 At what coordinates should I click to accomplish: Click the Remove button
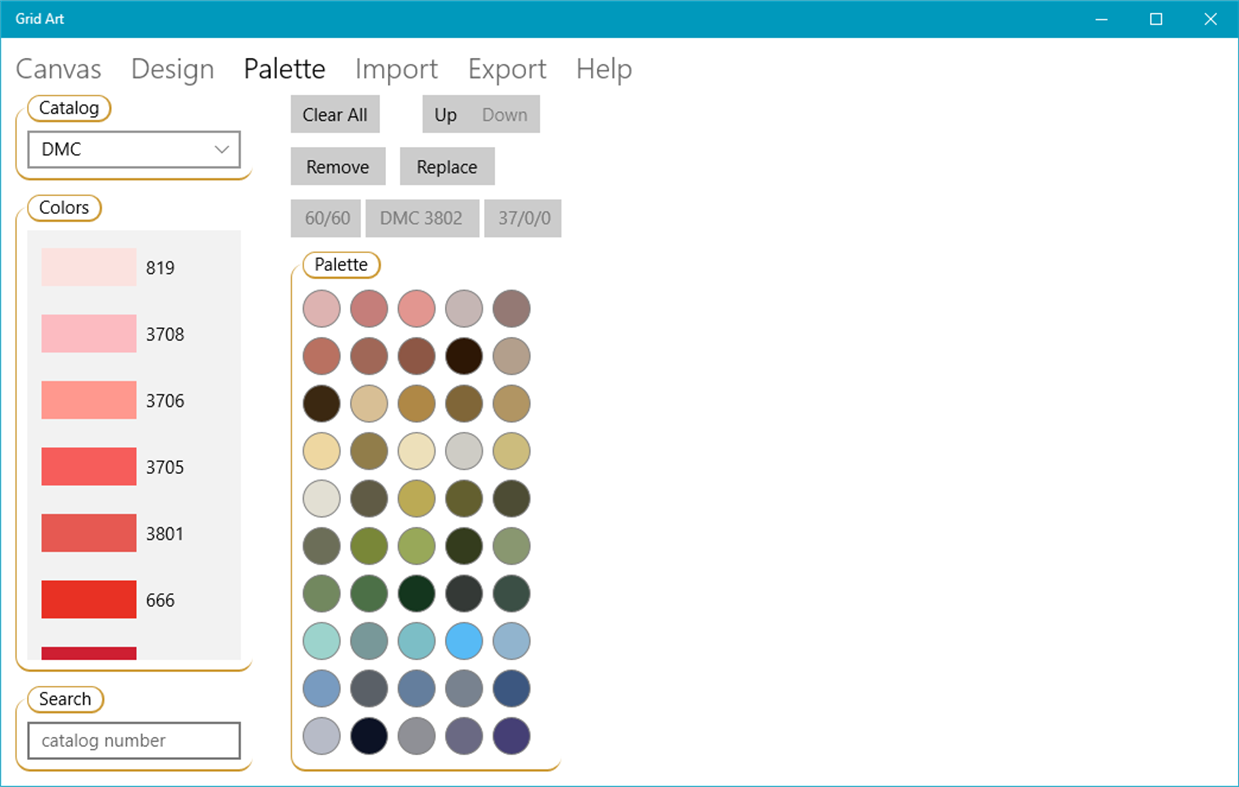(337, 166)
